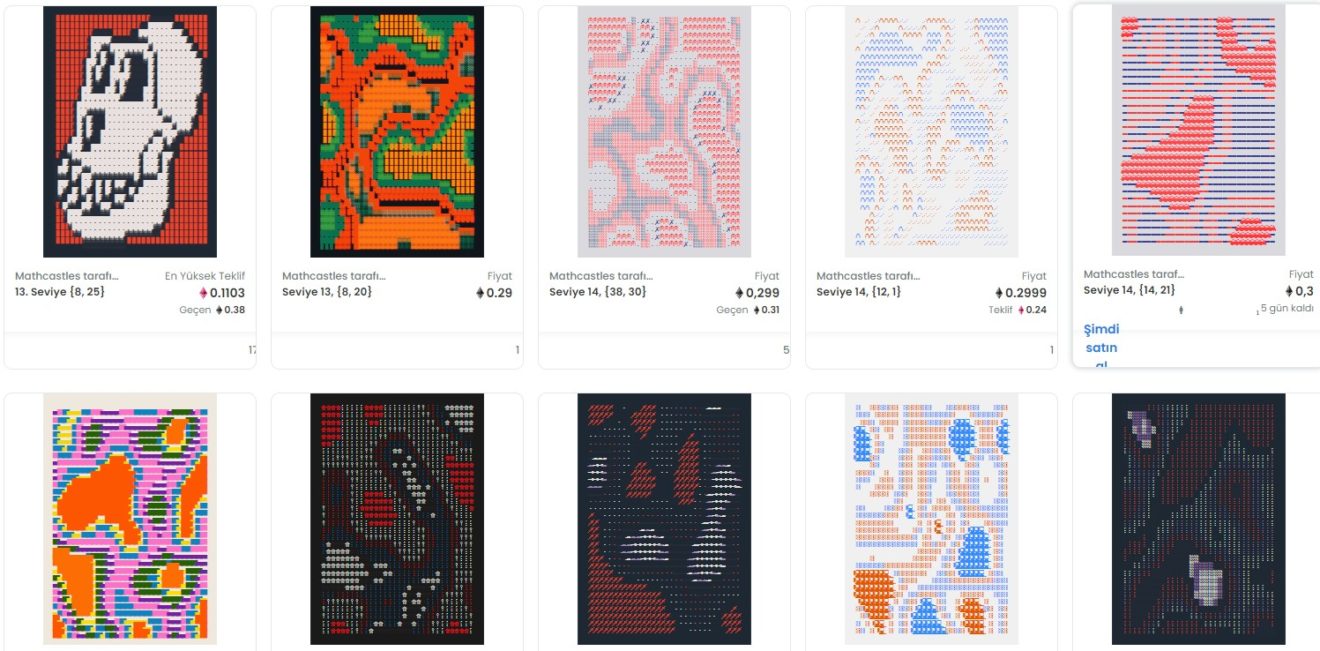Open the orange and green castle artwork
This screenshot has width=1320, height=651.
point(397,132)
